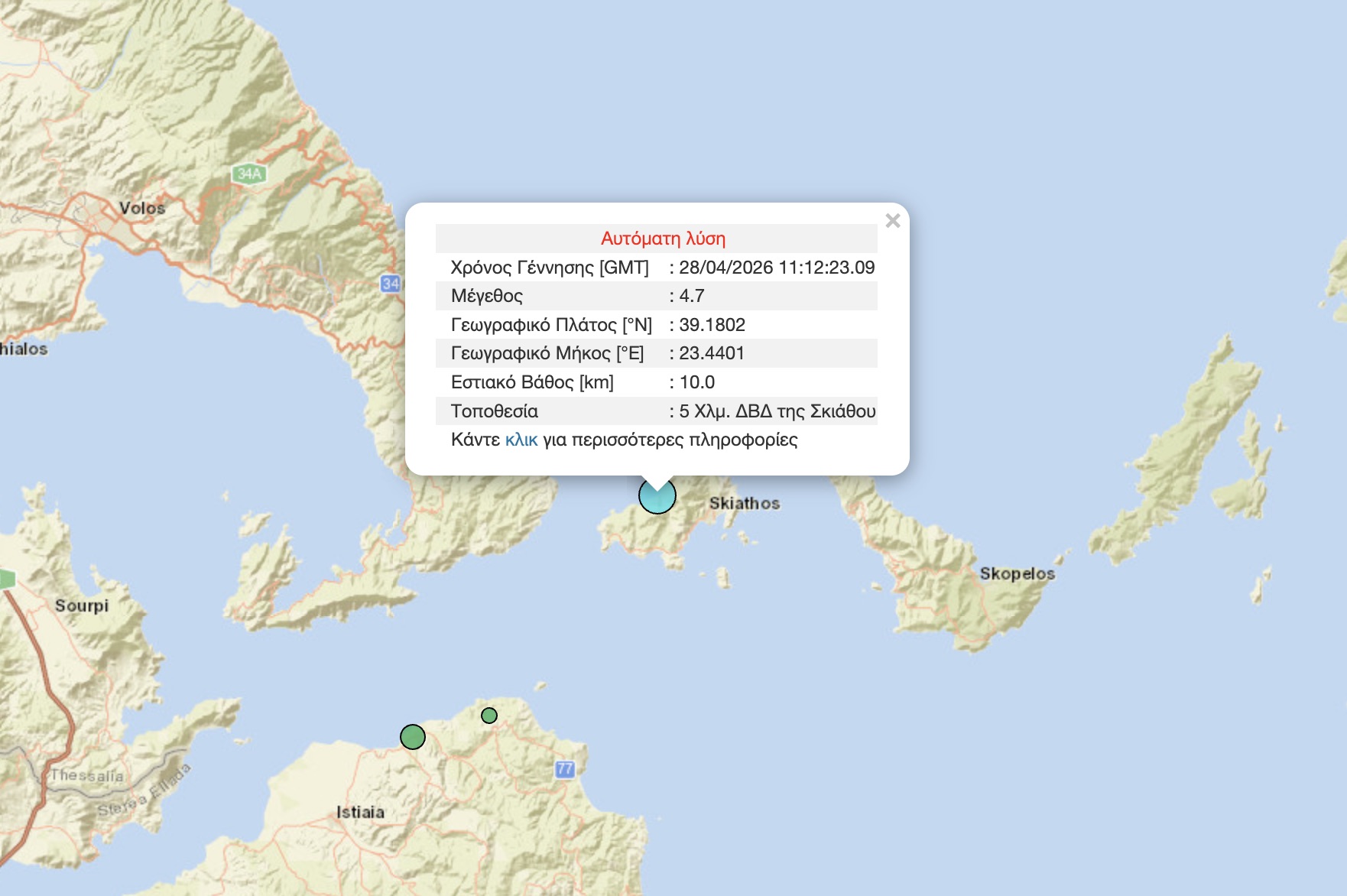Viewport: 1347px width, 896px height.
Task: Click the red Αυτόματη λύση popup header
Action: (x=663, y=239)
